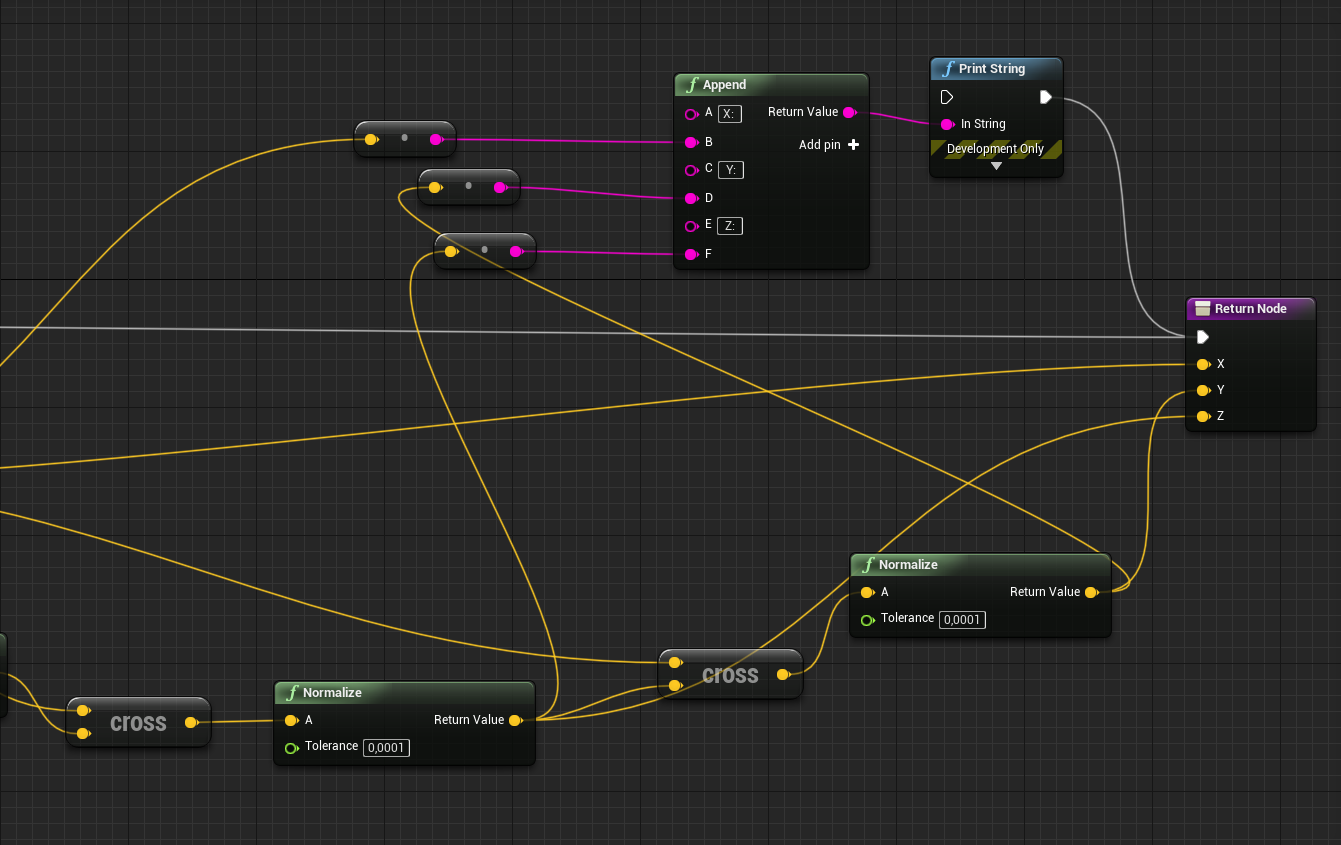Click the 'Development Only' banner on Print String
The image size is (1341, 845).
[996, 149]
